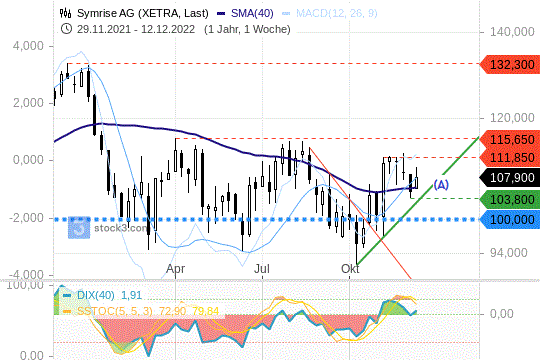Click the clock icon beside date range
Image resolution: width=540 pixels, height=360 pixels.
coord(66,29)
